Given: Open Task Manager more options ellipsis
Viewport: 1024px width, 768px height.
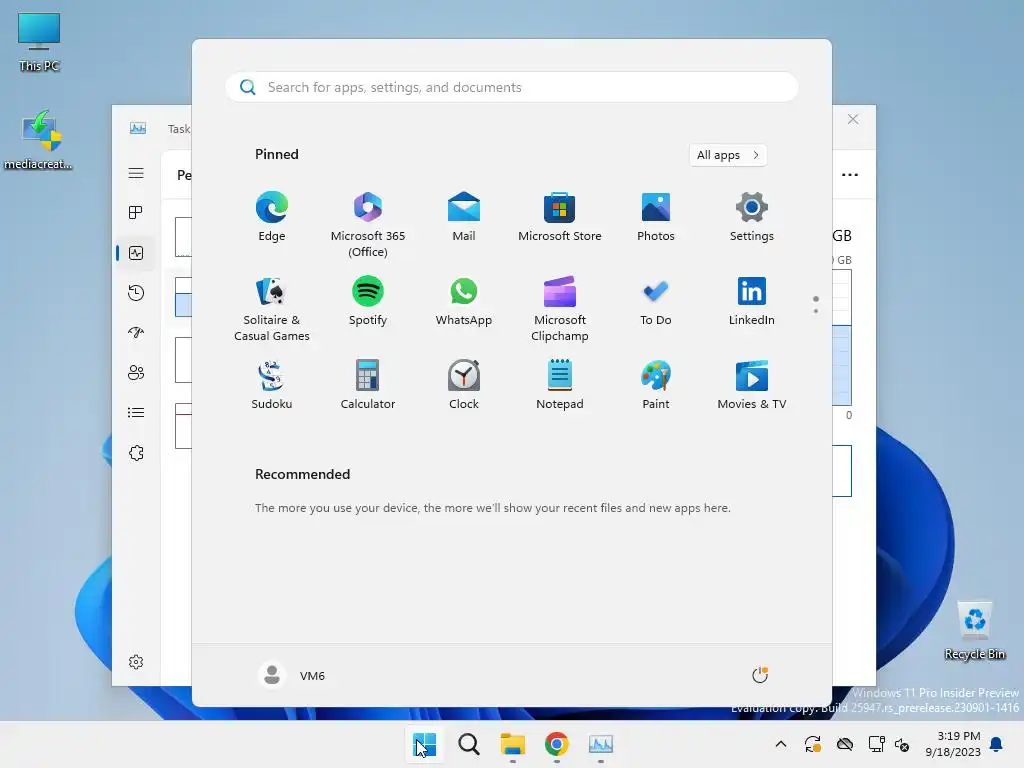Looking at the screenshot, I should pos(850,174).
